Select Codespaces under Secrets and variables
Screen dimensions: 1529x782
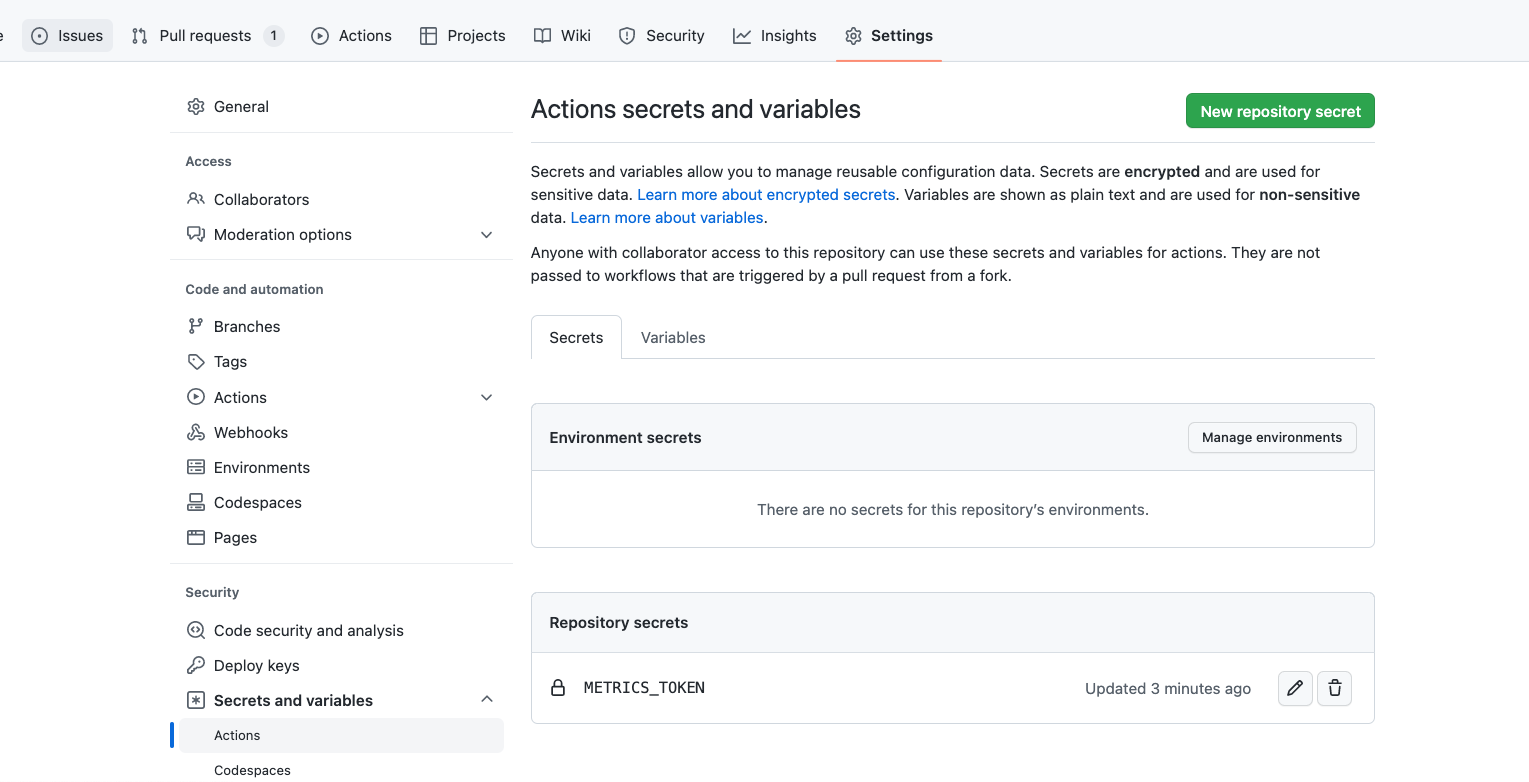tap(341, 770)
